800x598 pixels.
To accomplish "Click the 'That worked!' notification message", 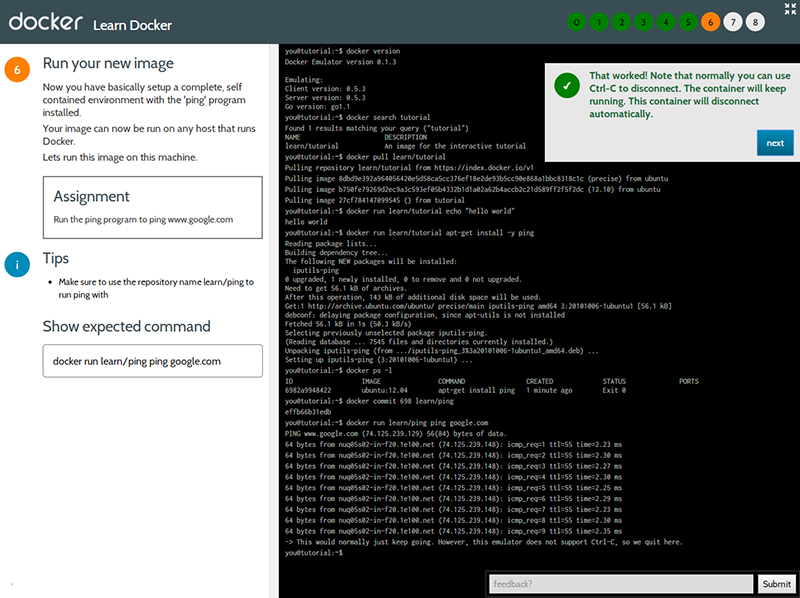I will (690, 95).
